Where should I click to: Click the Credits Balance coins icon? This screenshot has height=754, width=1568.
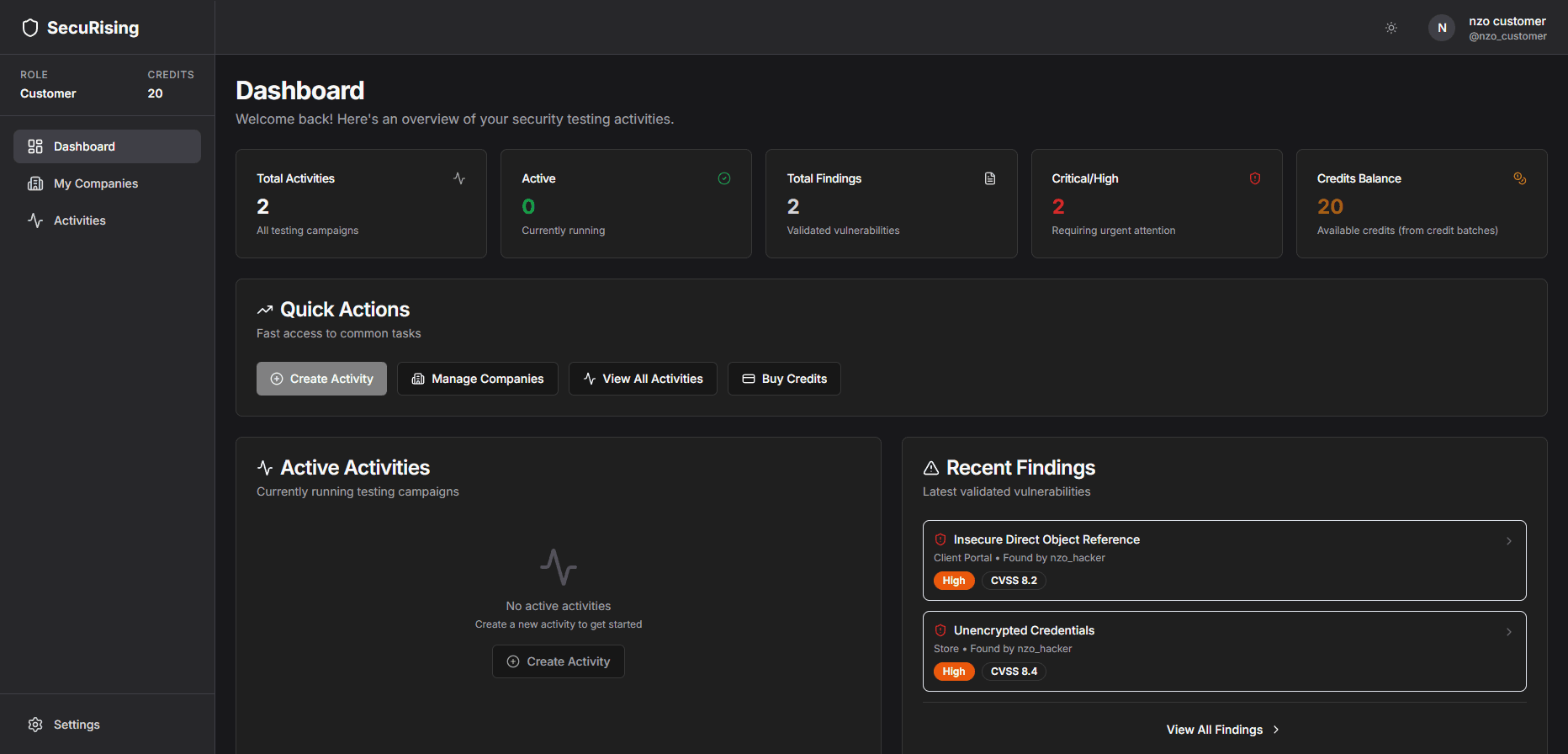click(1520, 178)
